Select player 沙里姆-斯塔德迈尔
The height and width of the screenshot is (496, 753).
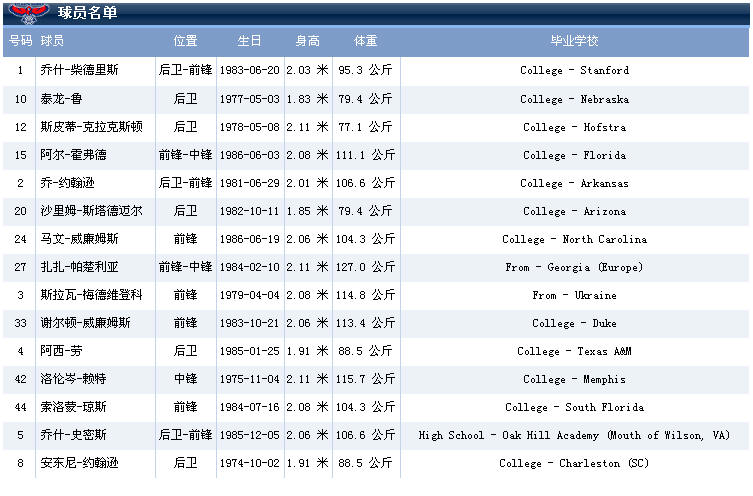point(91,211)
